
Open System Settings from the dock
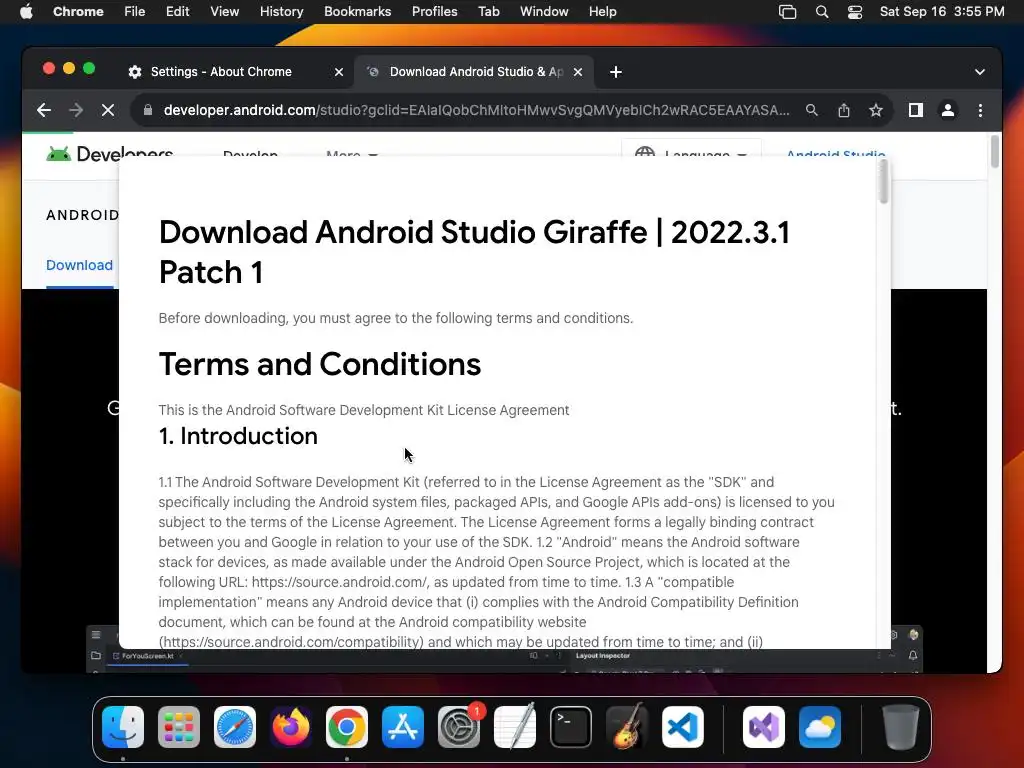click(459, 727)
